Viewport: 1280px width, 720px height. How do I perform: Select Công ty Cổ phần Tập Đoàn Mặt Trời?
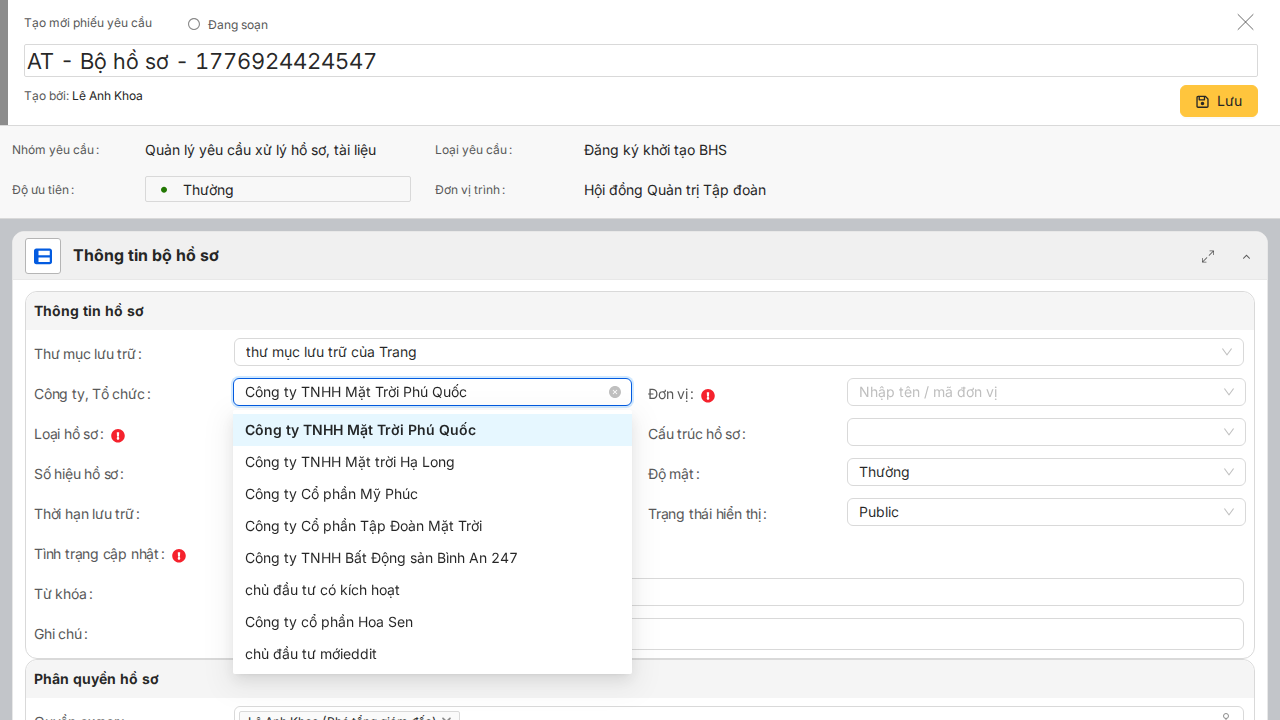point(363,526)
